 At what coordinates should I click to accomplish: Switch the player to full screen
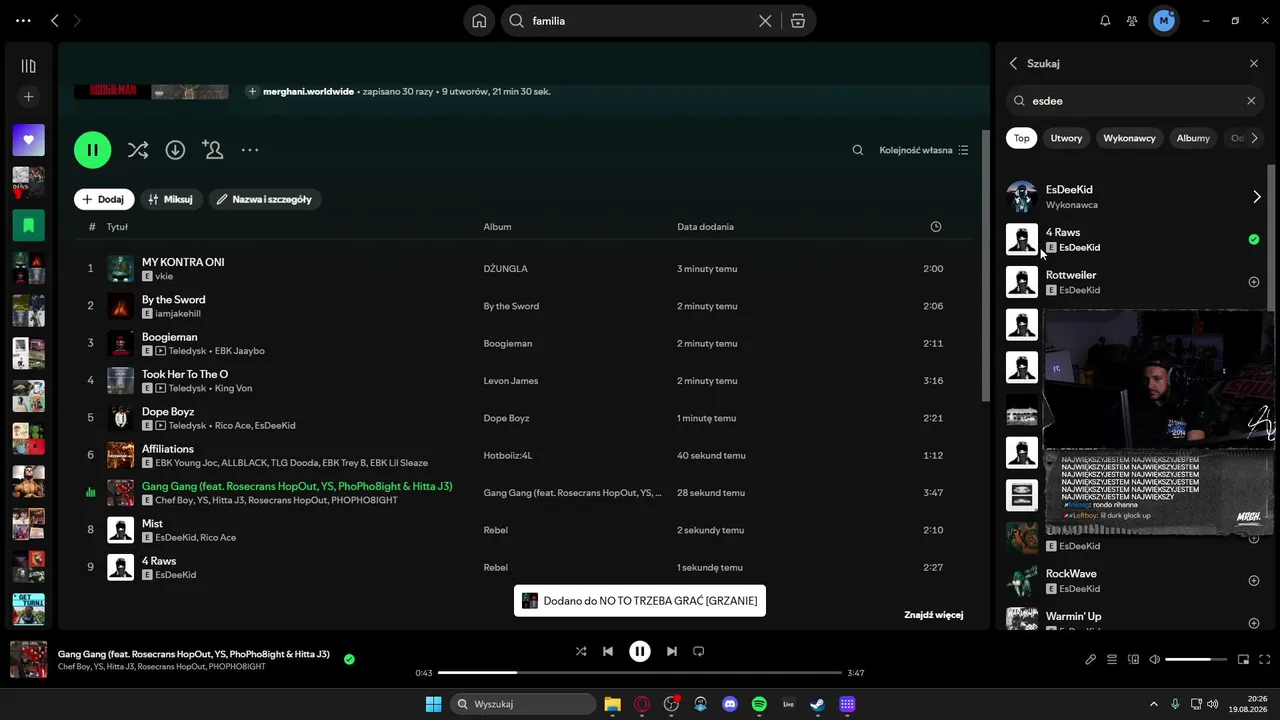tap(1265, 660)
